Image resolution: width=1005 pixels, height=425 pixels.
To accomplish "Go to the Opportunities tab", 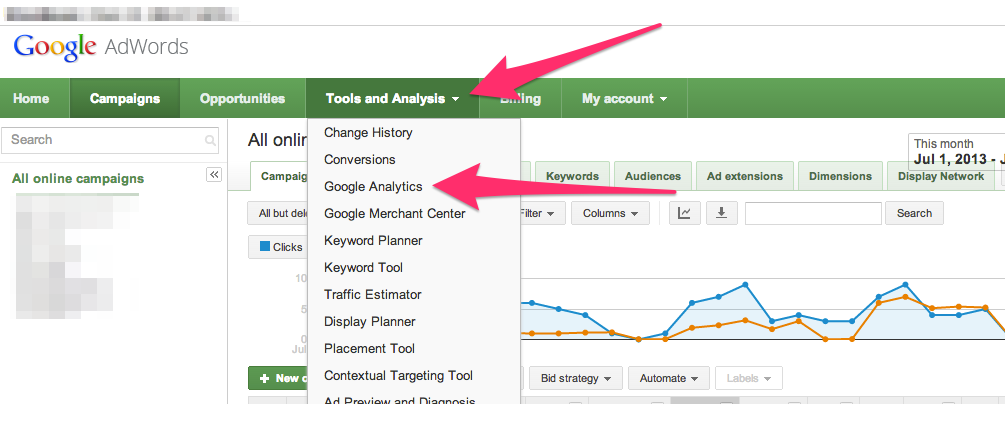I will [x=242, y=99].
